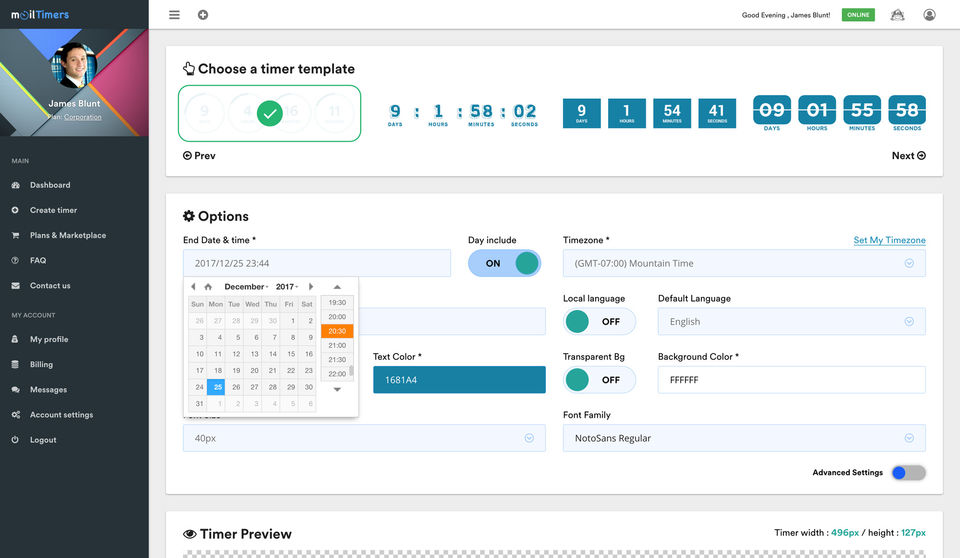Image resolution: width=960 pixels, height=558 pixels.
Task: Select 21:00 in the time list
Action: pyautogui.click(x=337, y=345)
